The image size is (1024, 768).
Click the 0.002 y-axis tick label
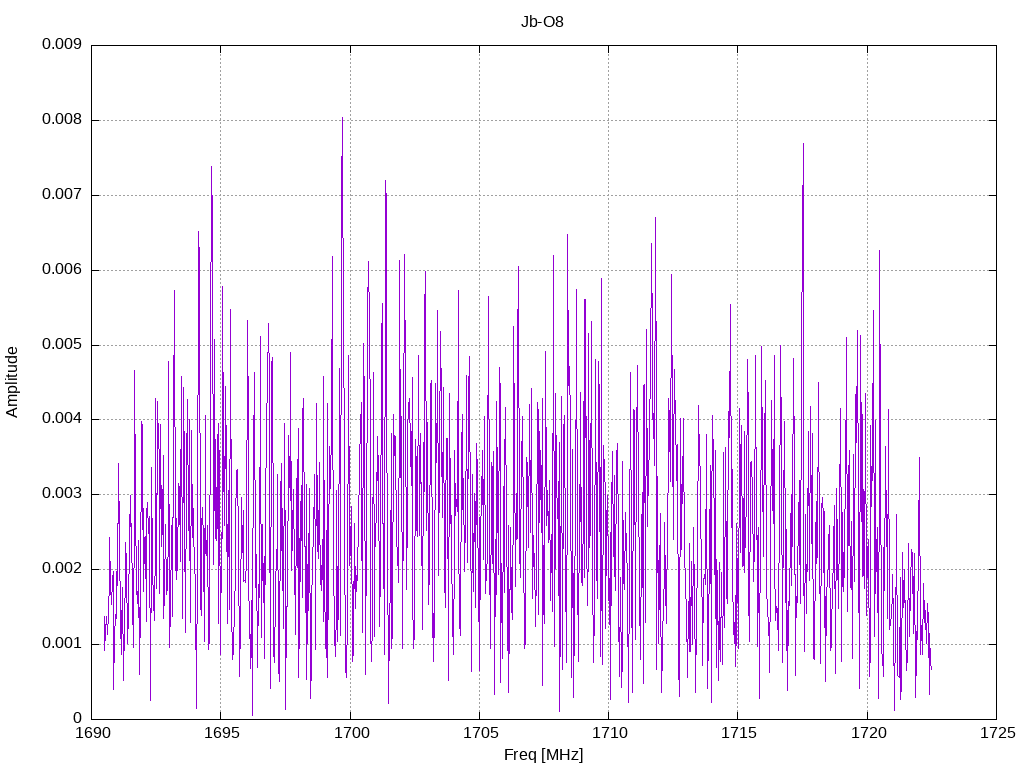(x=62, y=569)
